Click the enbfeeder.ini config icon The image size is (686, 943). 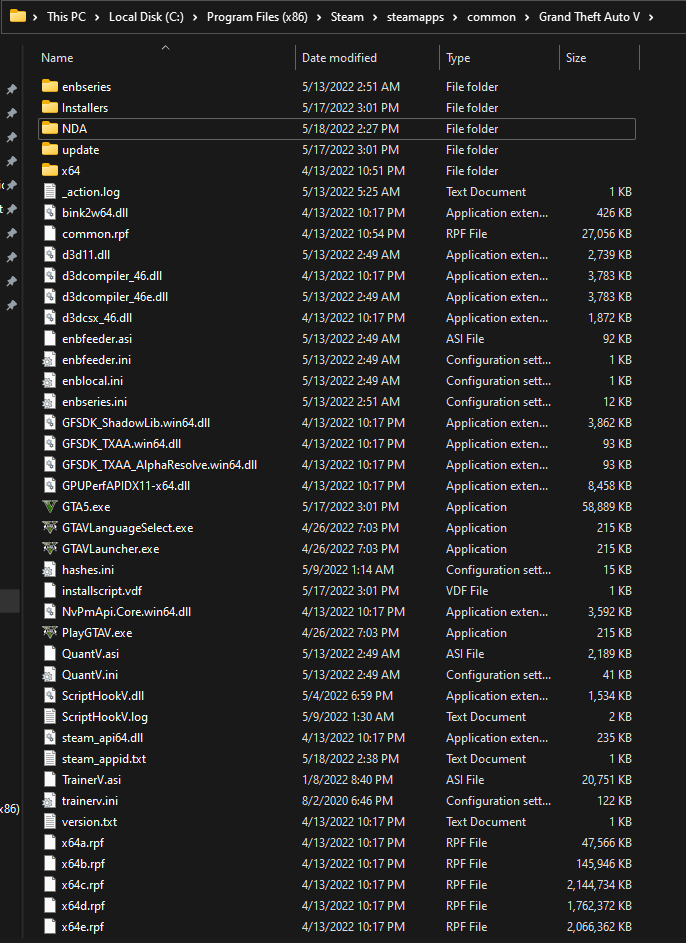click(x=49, y=360)
